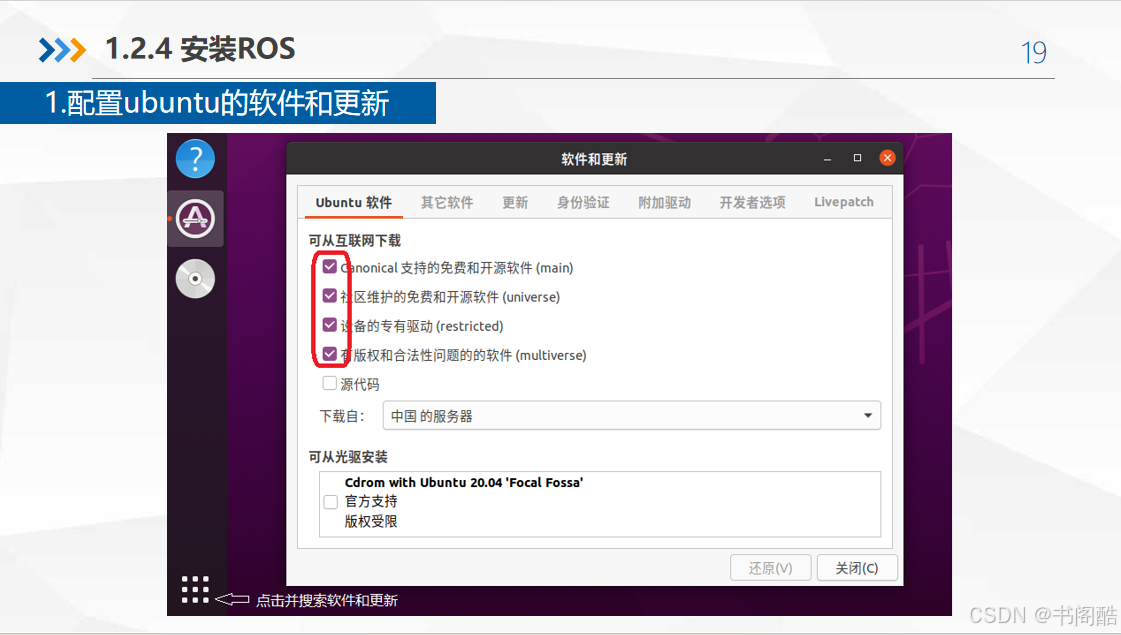Click the 版权受限 text line
The width and height of the screenshot is (1121, 635).
(371, 521)
